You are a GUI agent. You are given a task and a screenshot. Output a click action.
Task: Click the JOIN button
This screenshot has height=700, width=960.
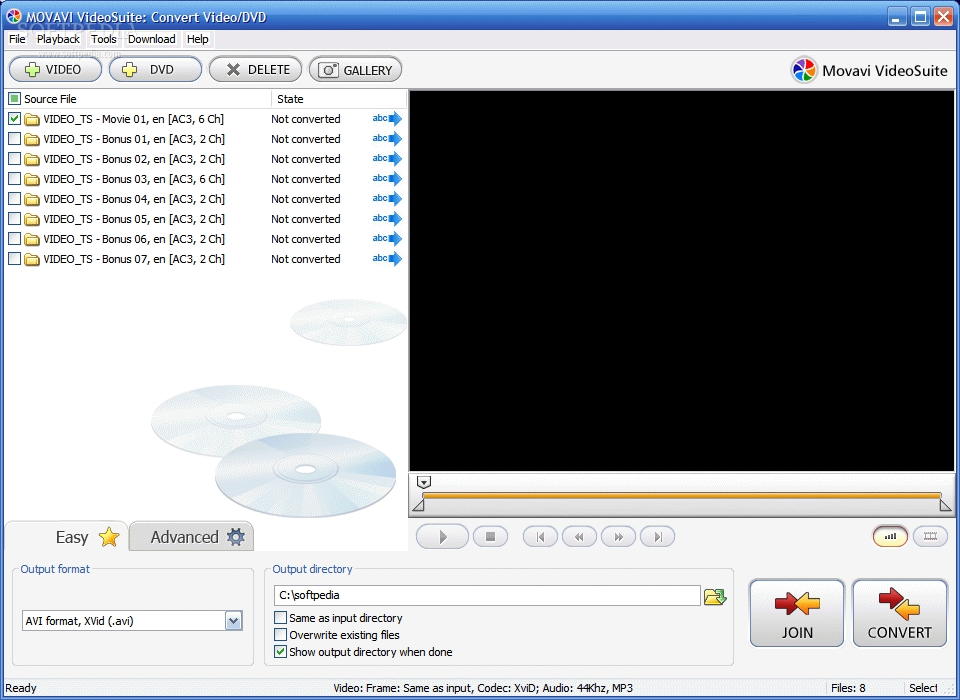[797, 613]
